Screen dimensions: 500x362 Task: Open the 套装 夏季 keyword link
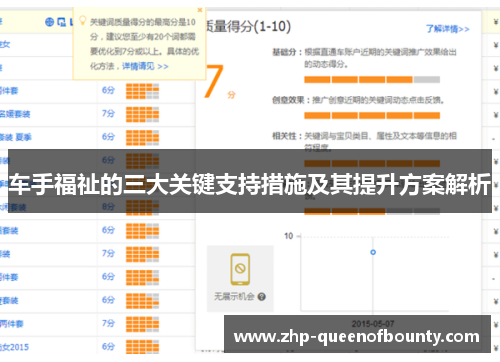pyautogui.click(x=16, y=137)
